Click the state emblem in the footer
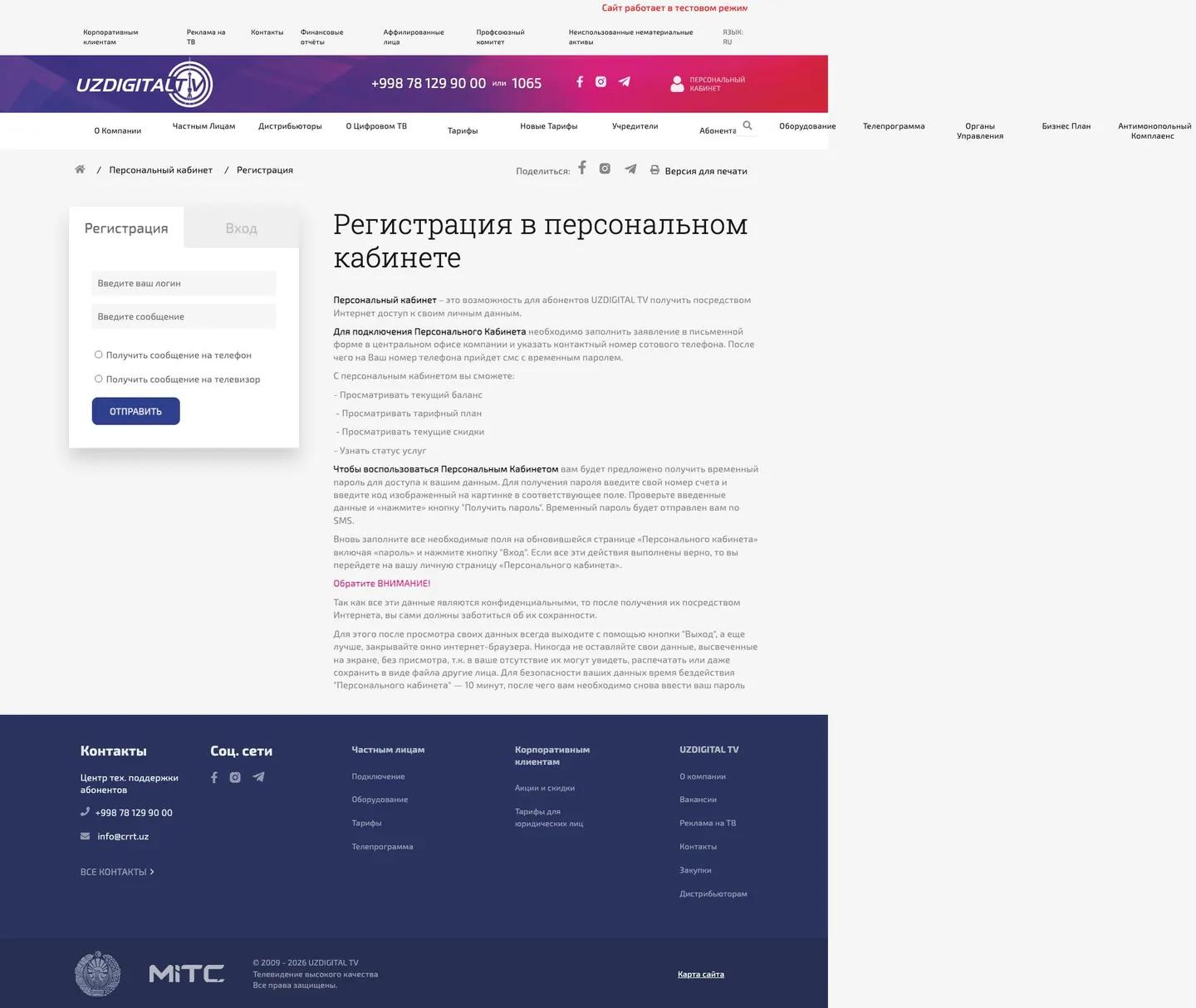This screenshot has height=1008, width=1196. pyautogui.click(x=98, y=974)
